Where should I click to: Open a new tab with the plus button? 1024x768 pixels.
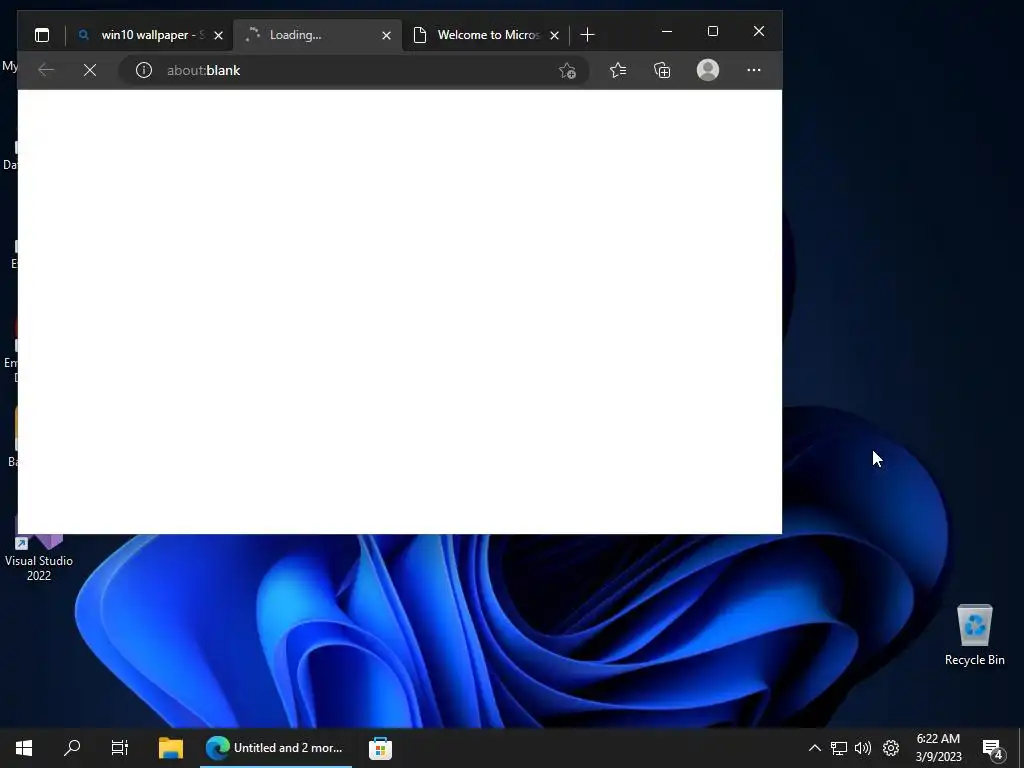coord(587,35)
